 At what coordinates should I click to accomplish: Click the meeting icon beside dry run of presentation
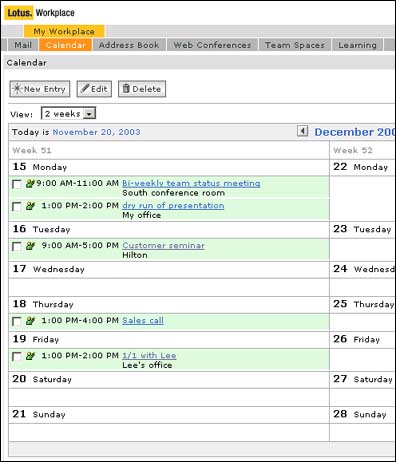pyautogui.click(x=30, y=206)
